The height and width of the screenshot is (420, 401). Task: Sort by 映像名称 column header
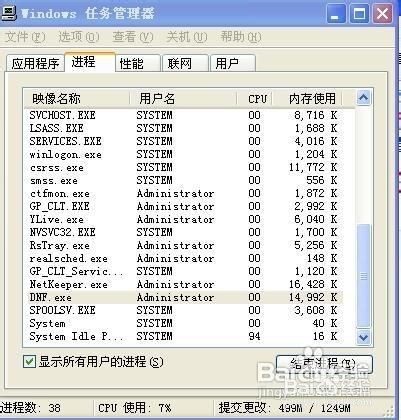[x=77, y=99]
